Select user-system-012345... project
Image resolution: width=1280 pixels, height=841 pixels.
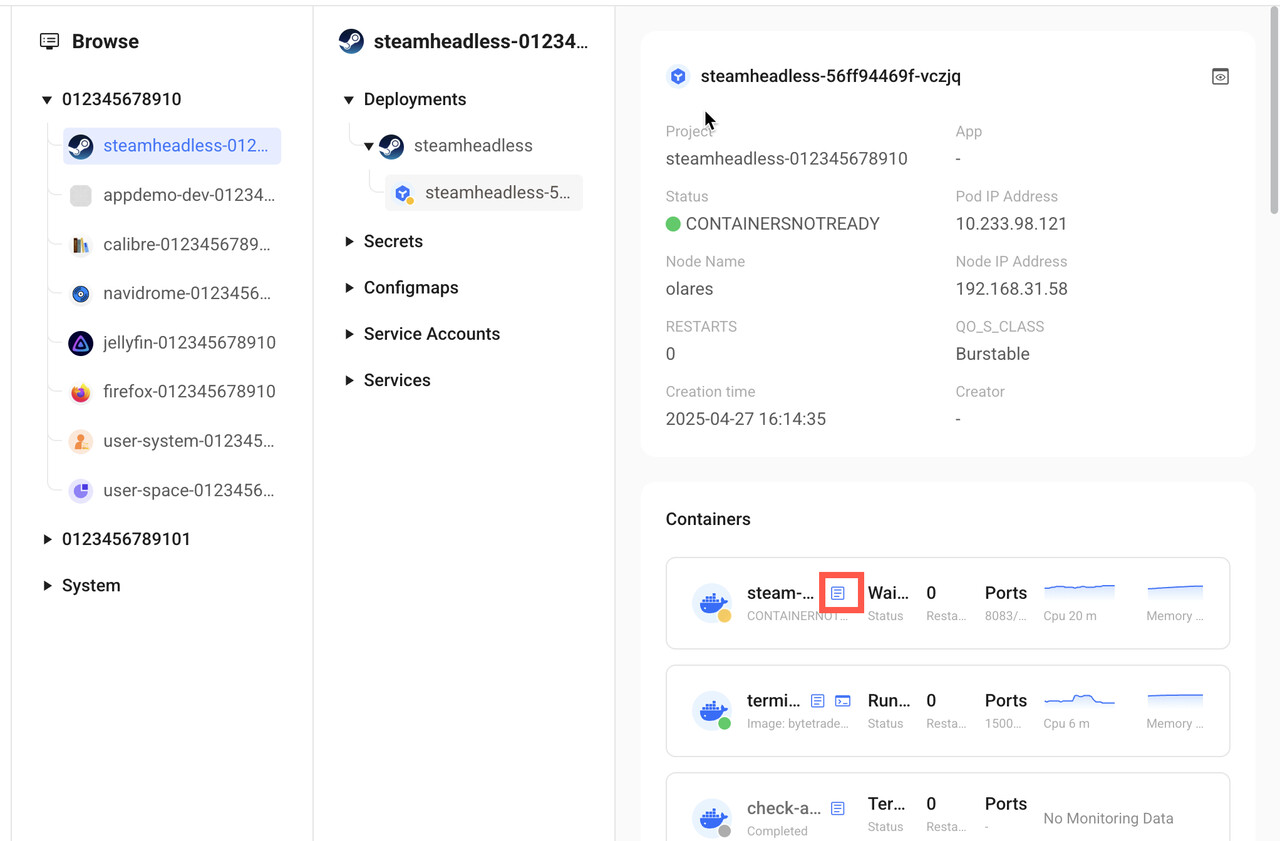(x=172, y=441)
